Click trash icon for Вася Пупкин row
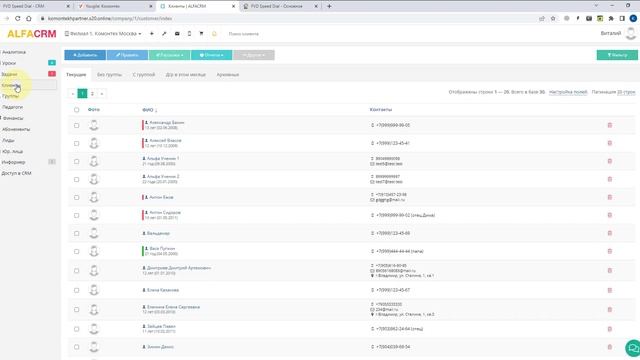 coord(610,251)
